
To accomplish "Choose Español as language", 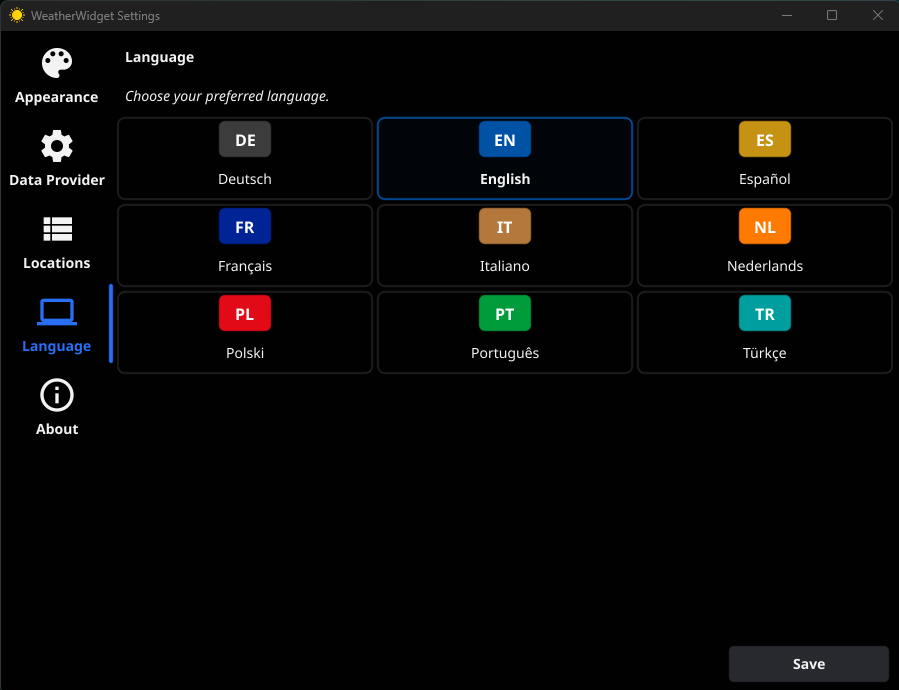I will coord(764,158).
